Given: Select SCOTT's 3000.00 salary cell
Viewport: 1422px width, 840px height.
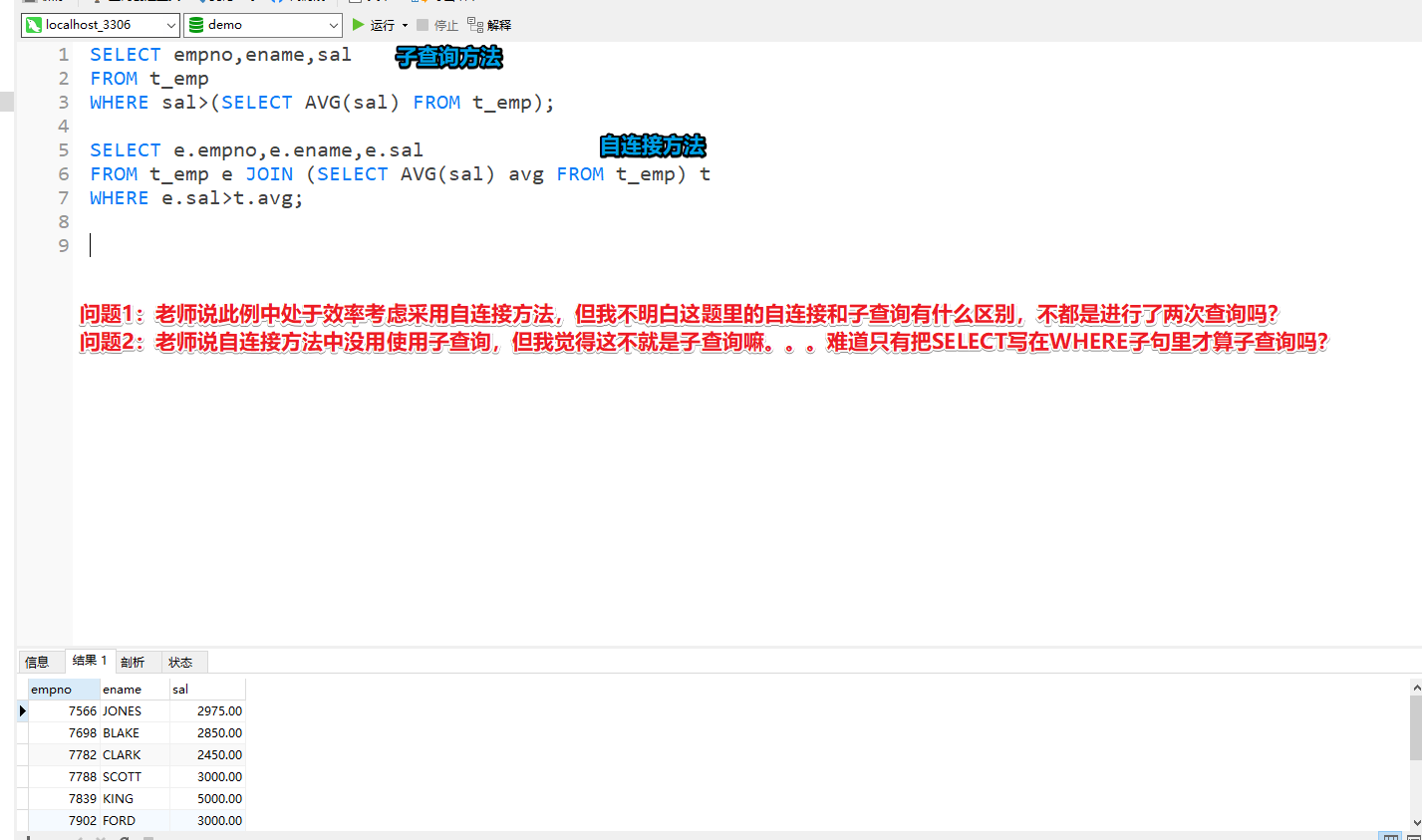Looking at the screenshot, I should tap(207, 776).
